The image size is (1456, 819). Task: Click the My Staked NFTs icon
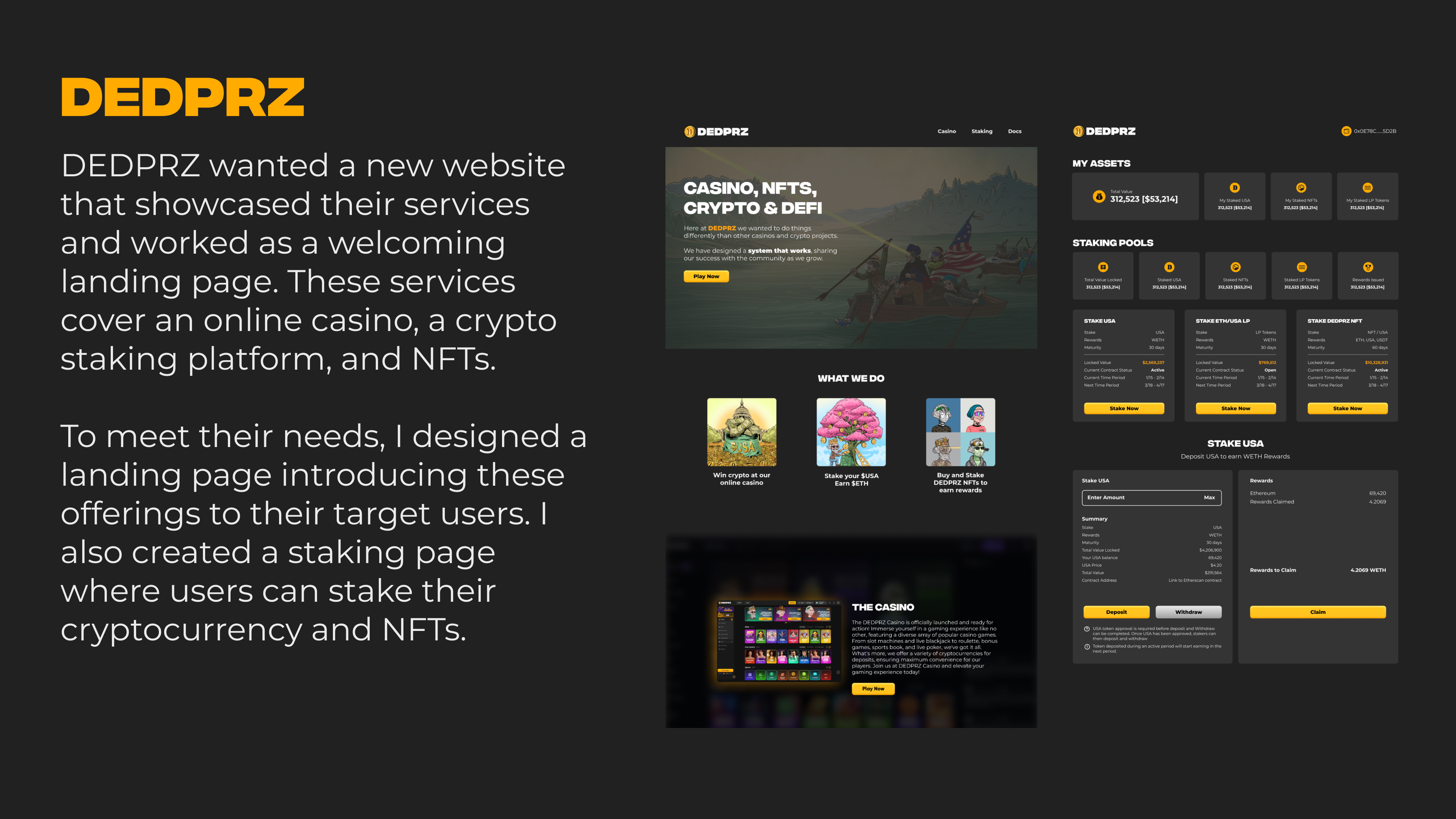(x=1301, y=188)
